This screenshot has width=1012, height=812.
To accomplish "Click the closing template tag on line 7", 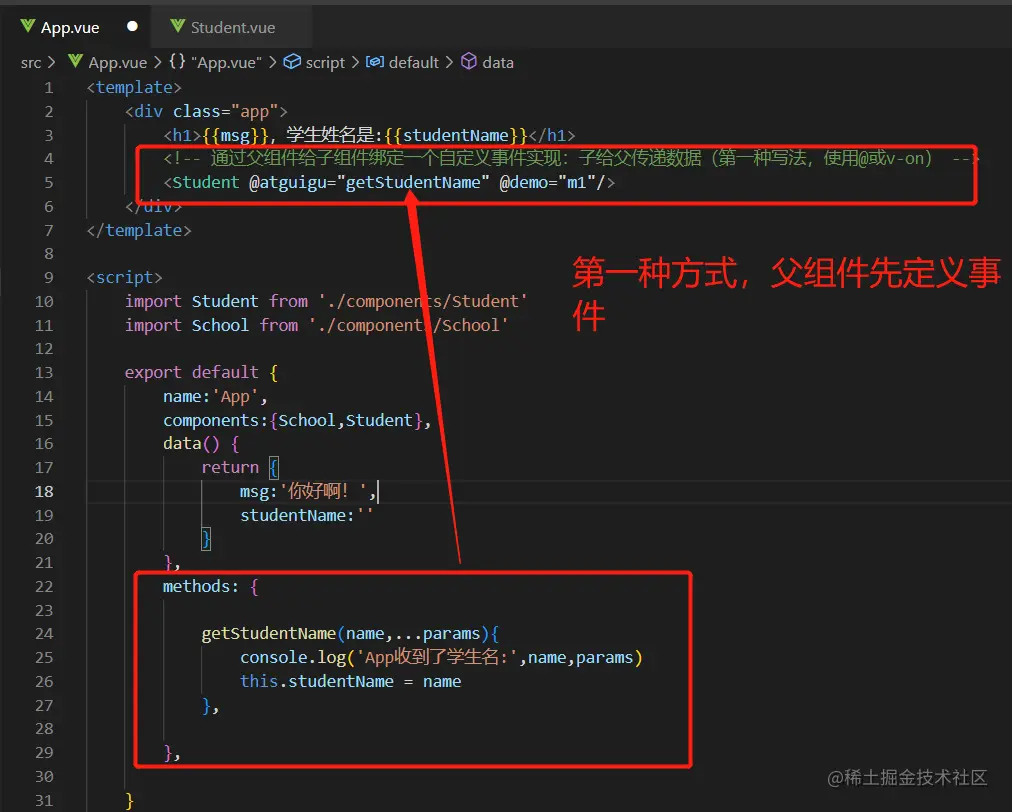I will coord(139,230).
